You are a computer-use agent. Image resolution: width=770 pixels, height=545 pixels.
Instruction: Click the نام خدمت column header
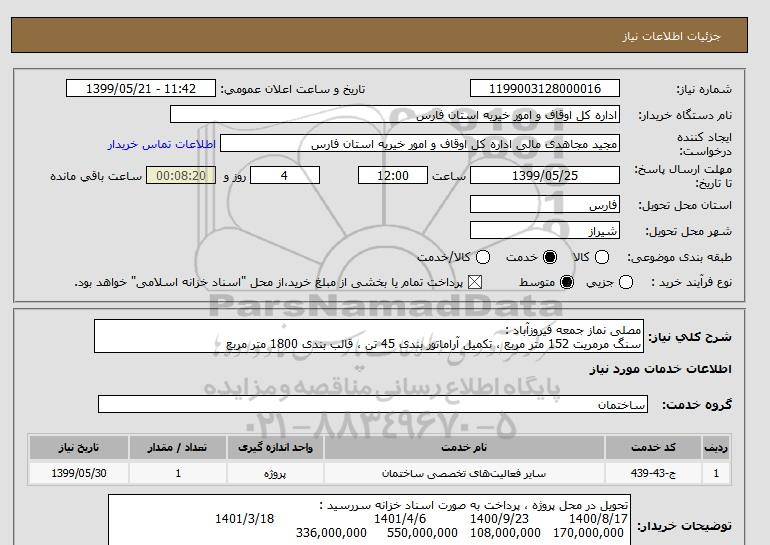464,448
